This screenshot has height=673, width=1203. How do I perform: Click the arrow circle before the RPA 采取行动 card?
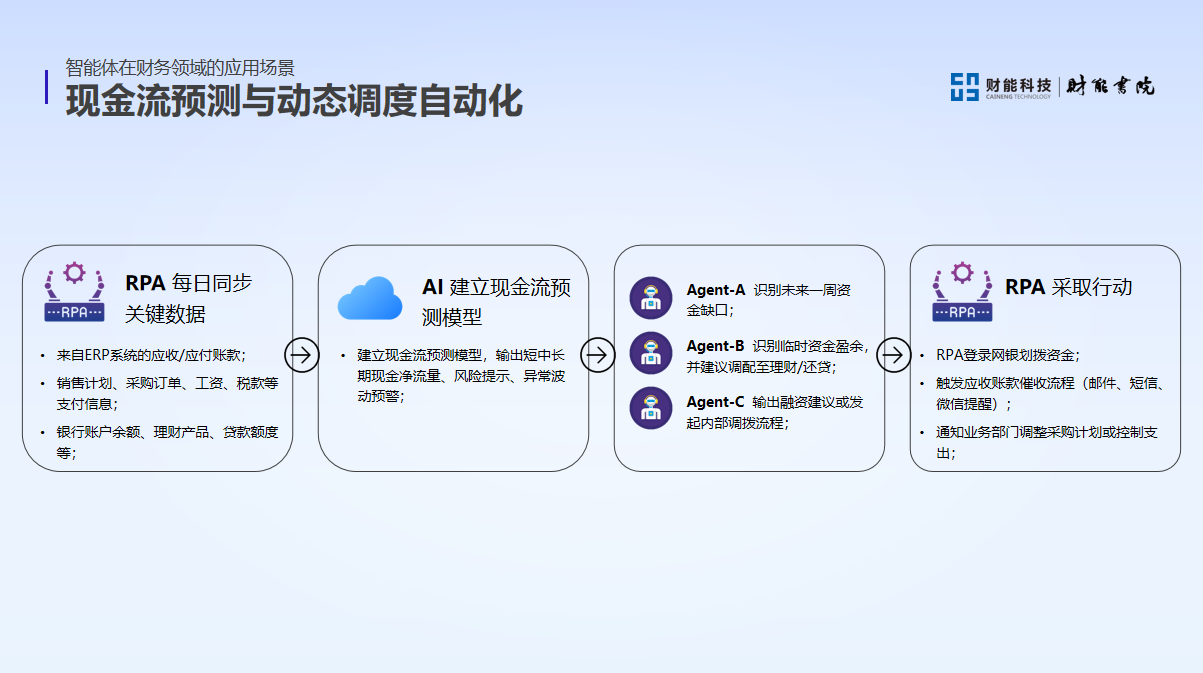click(894, 354)
